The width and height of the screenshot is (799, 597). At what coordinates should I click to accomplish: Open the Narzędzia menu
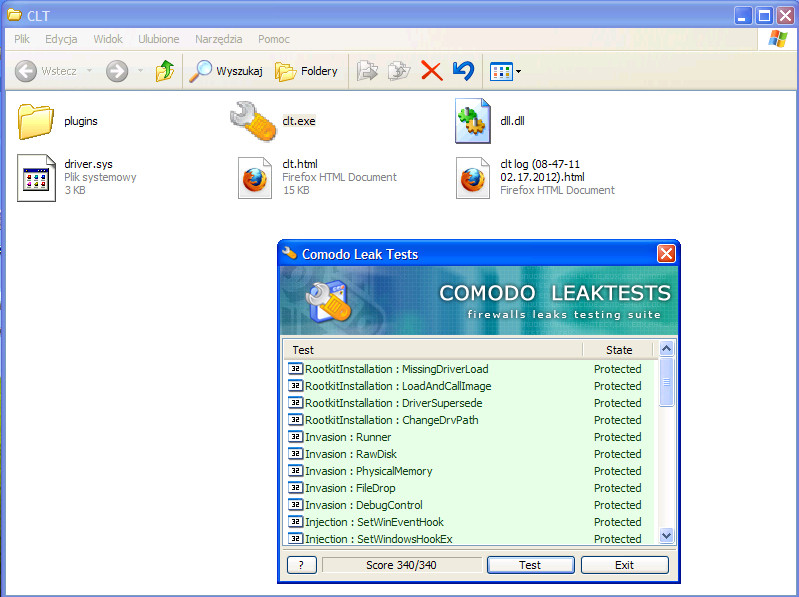coord(219,39)
